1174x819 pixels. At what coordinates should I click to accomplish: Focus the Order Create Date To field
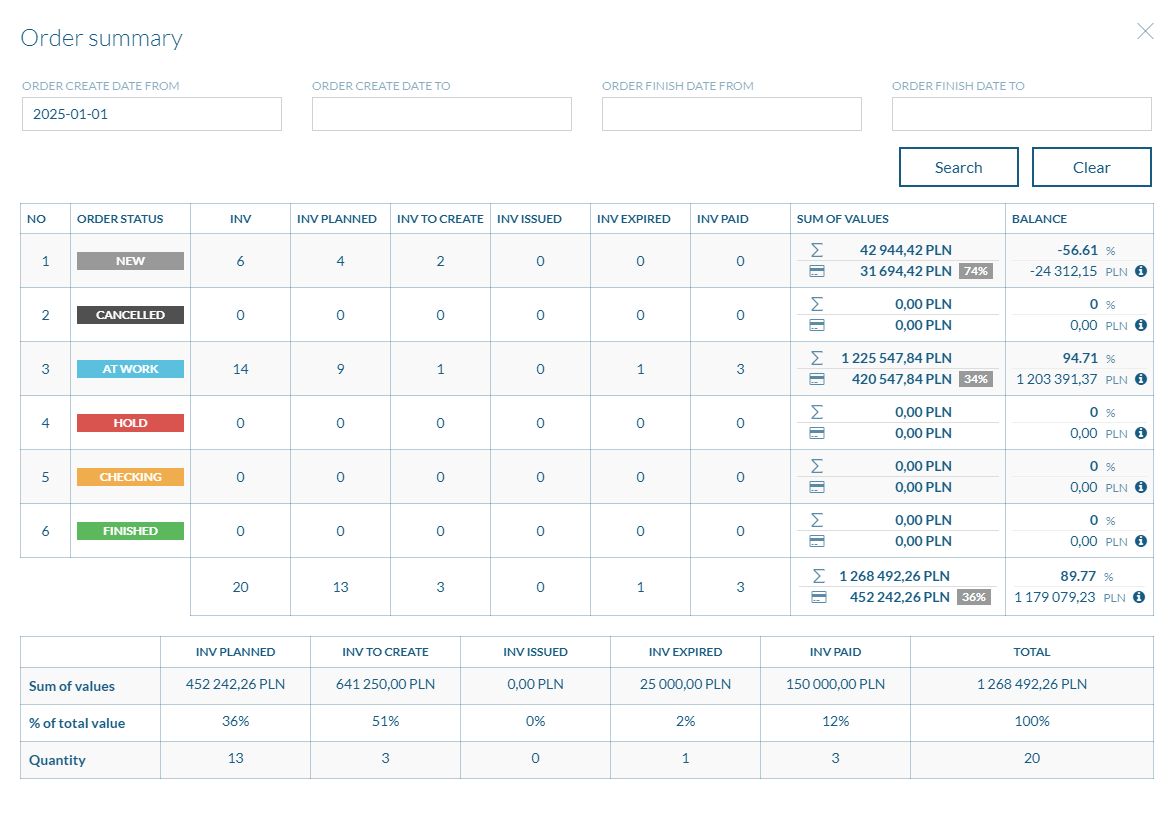[x=441, y=114]
